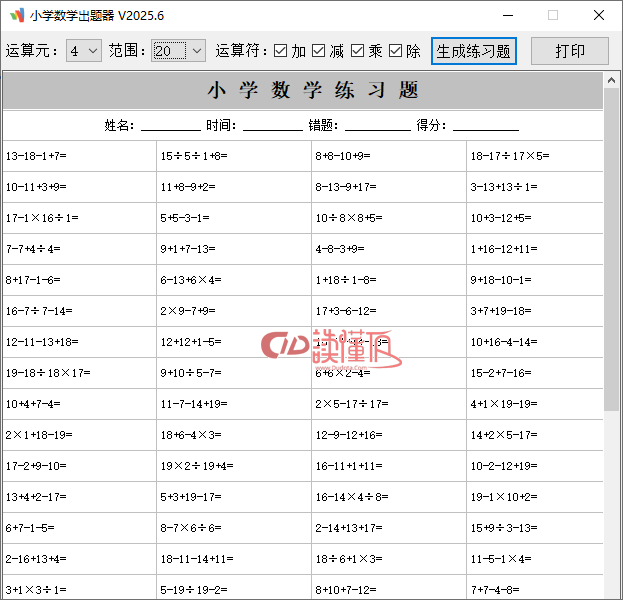Select problem 5+5-3-1=

click(x=185, y=218)
